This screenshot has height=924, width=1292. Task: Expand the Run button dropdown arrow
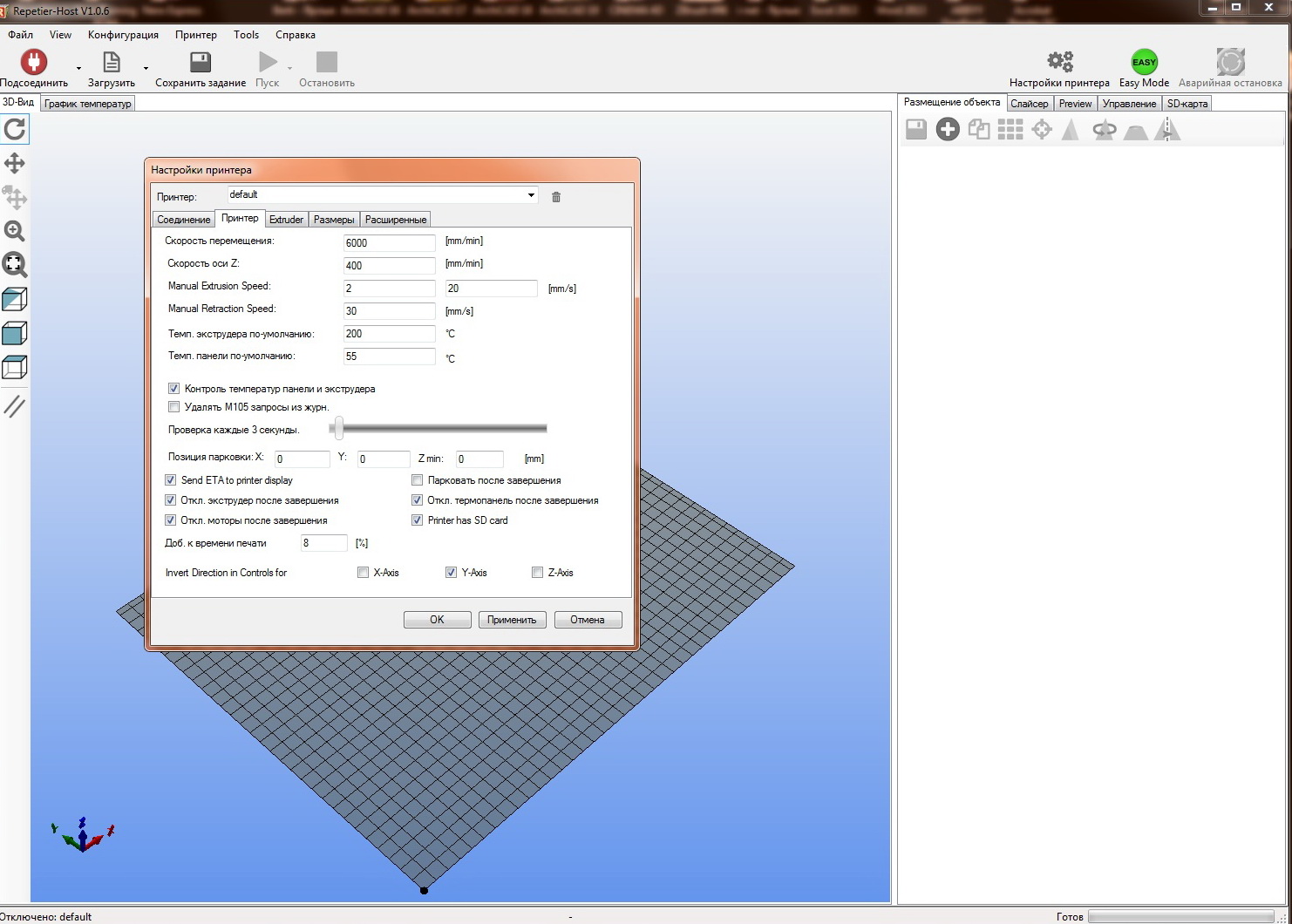[290, 68]
